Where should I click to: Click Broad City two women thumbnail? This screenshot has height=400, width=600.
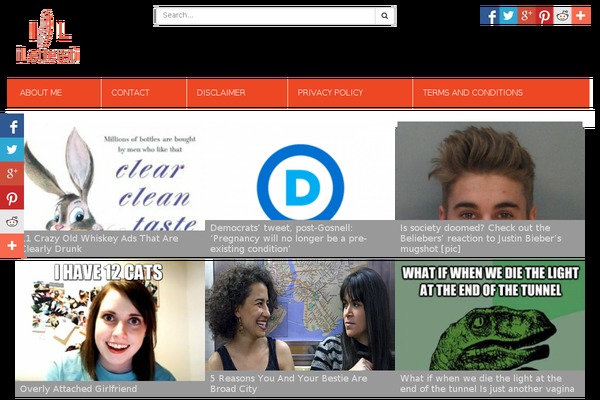300,315
